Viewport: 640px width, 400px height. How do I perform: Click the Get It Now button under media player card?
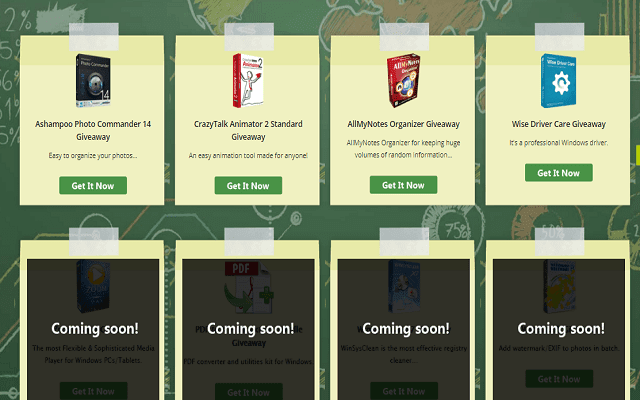coord(92,391)
